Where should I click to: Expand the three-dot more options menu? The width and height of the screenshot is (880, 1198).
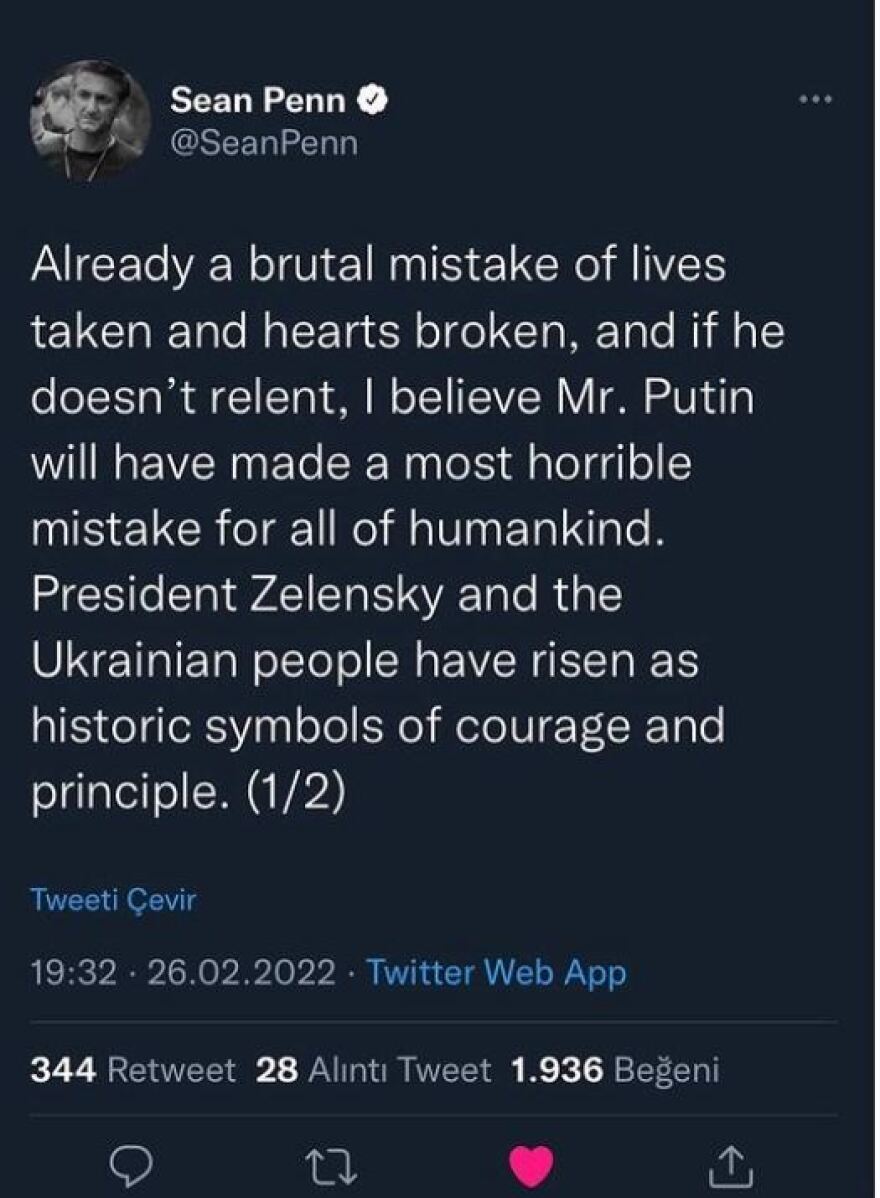[x=816, y=99]
